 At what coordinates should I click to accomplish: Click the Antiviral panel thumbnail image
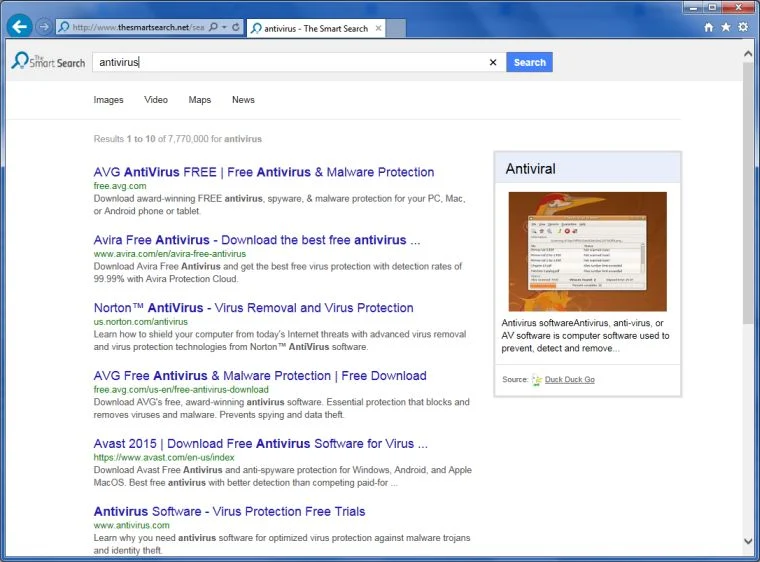[587, 252]
